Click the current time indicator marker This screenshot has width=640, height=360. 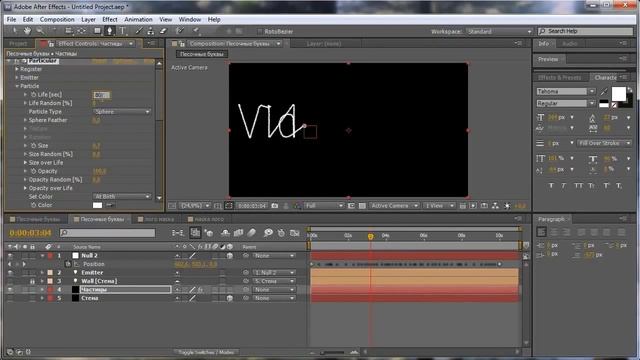click(371, 236)
